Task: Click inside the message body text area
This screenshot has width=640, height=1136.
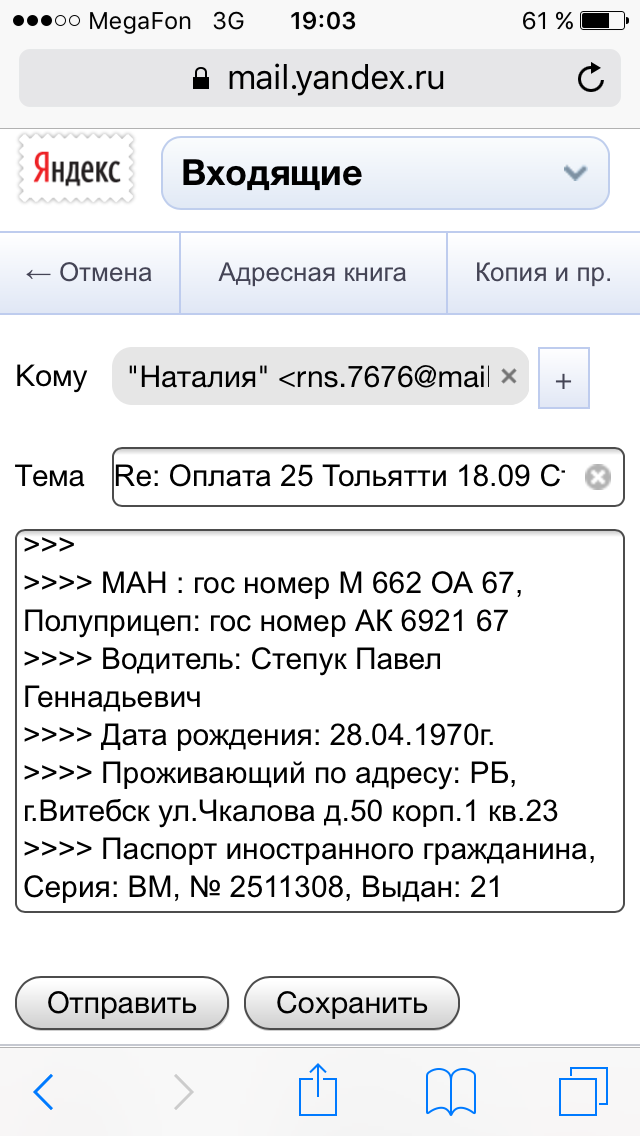Action: click(315, 720)
